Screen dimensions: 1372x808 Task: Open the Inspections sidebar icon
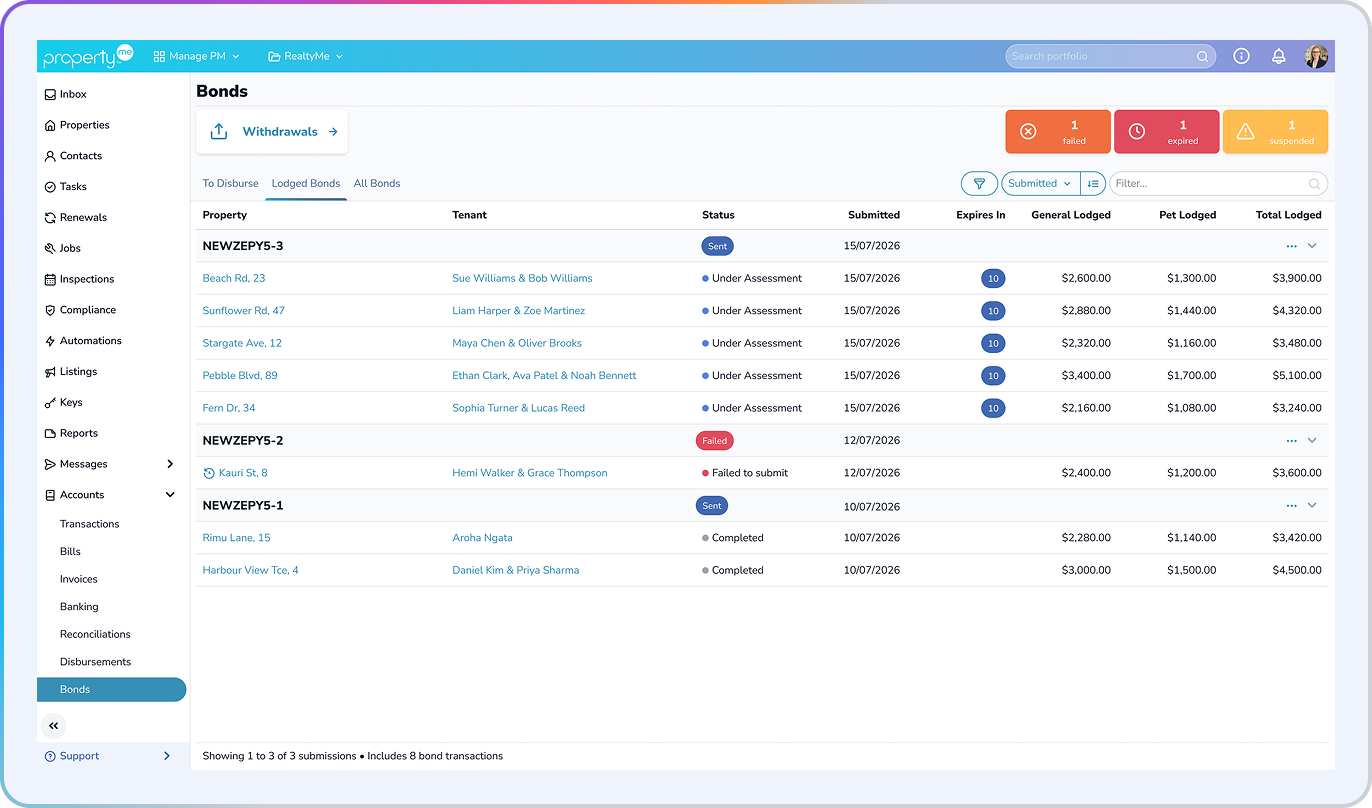[x=50, y=279]
